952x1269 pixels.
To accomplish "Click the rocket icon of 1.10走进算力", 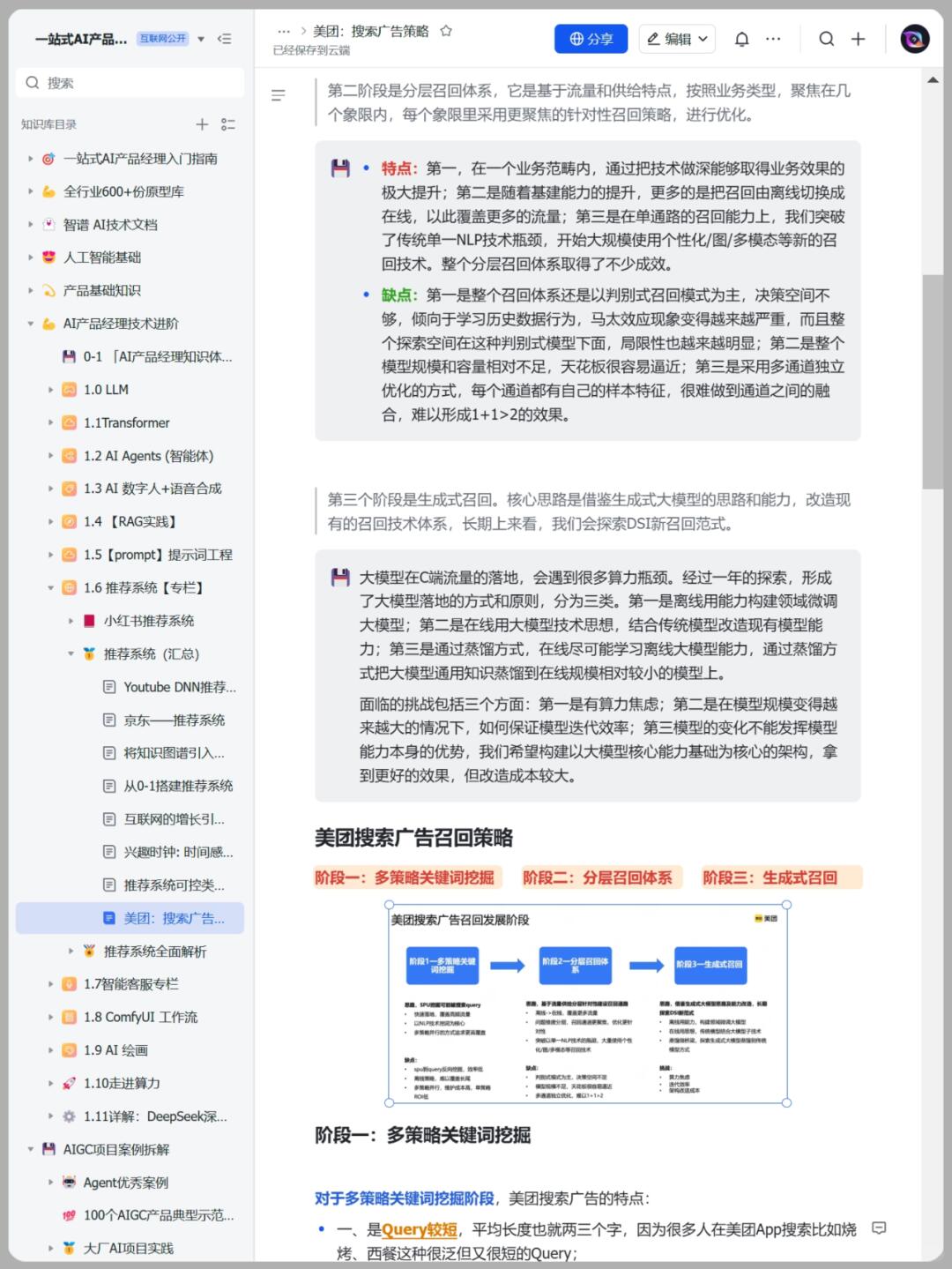I will (69, 1083).
